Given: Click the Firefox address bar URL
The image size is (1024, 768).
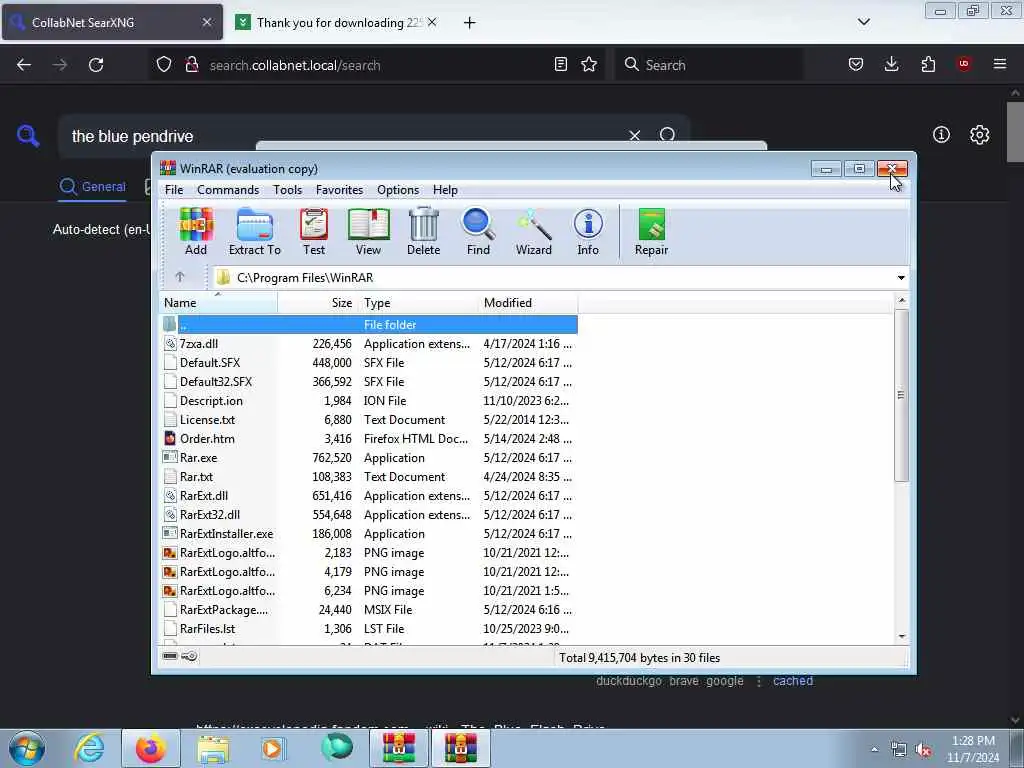Looking at the screenshot, I should pyautogui.click(x=295, y=65).
